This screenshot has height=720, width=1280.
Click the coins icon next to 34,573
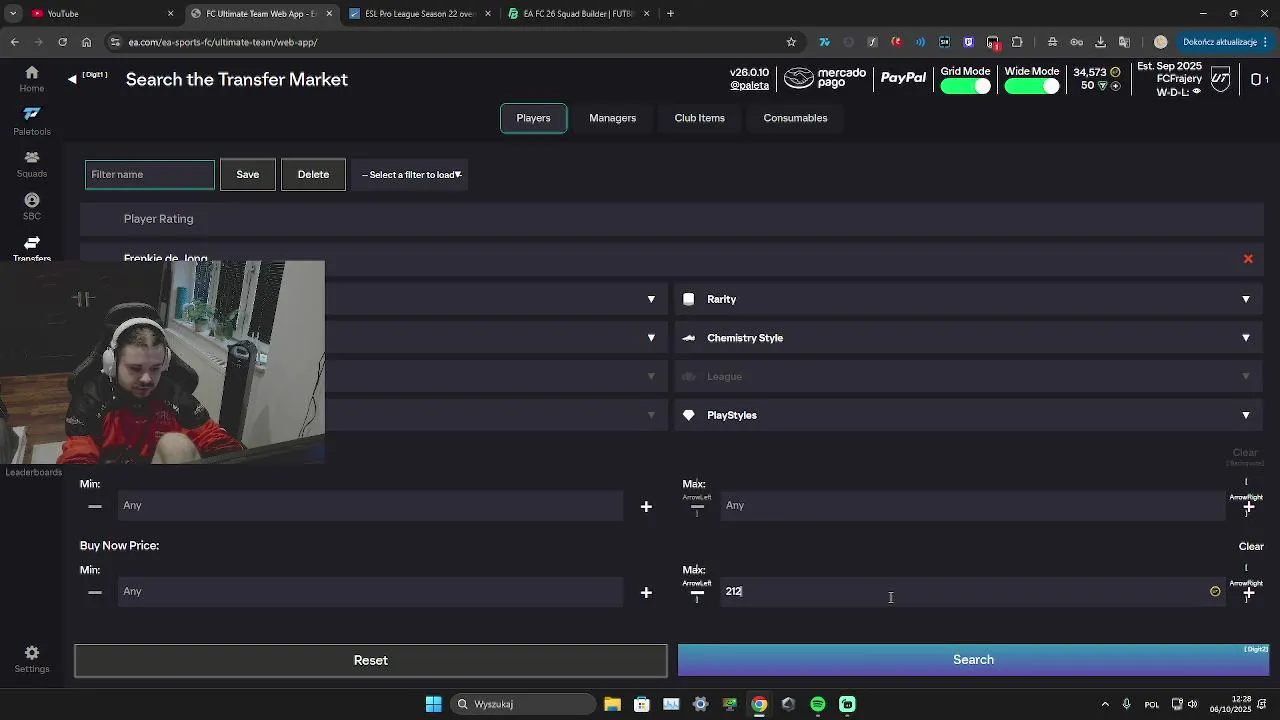(x=1115, y=72)
